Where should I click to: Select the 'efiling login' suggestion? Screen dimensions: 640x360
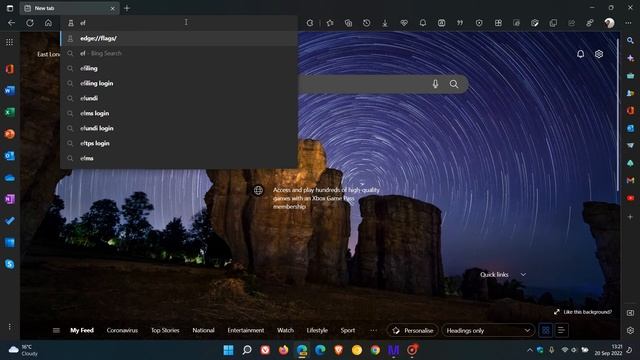[x=179, y=83]
